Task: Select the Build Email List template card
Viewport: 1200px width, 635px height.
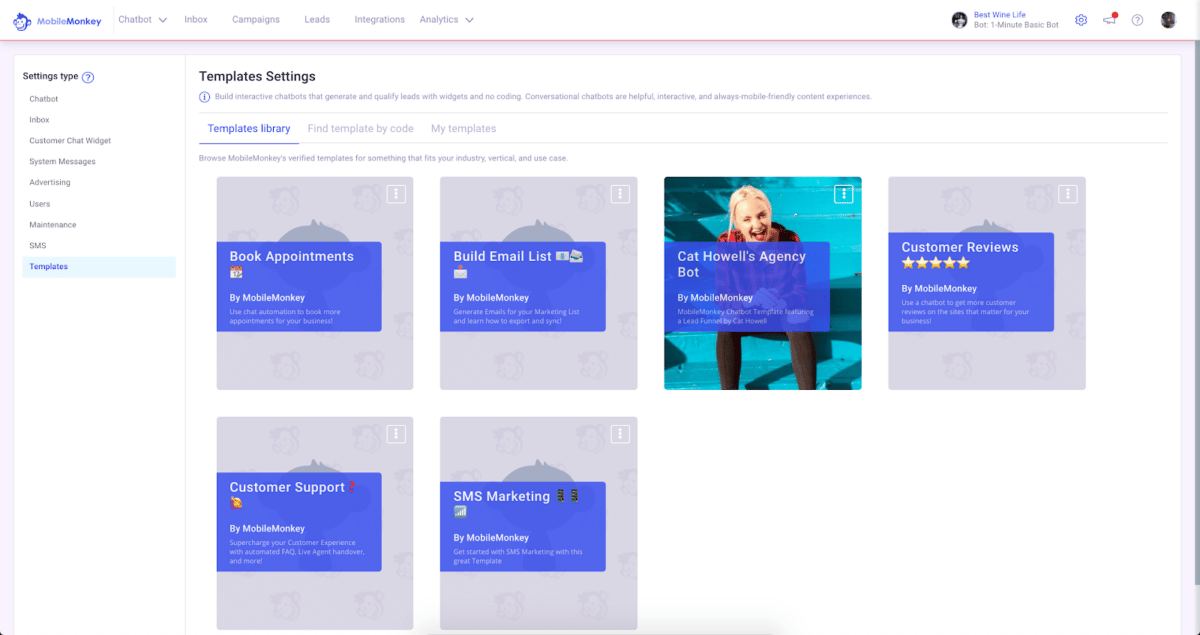Action: (539, 283)
